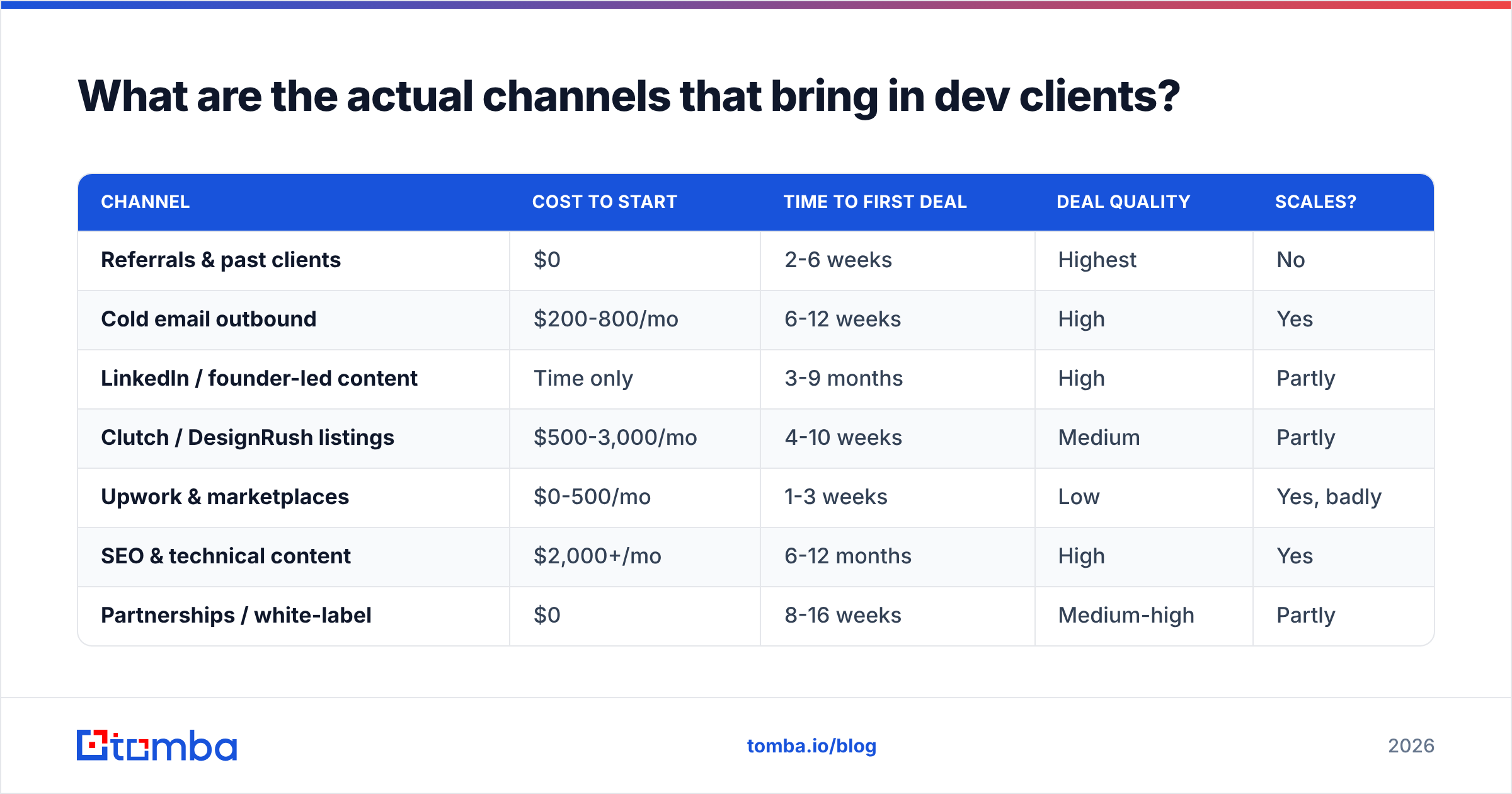Click the DEAL QUALITY column header
1512x794 pixels.
[1123, 202]
